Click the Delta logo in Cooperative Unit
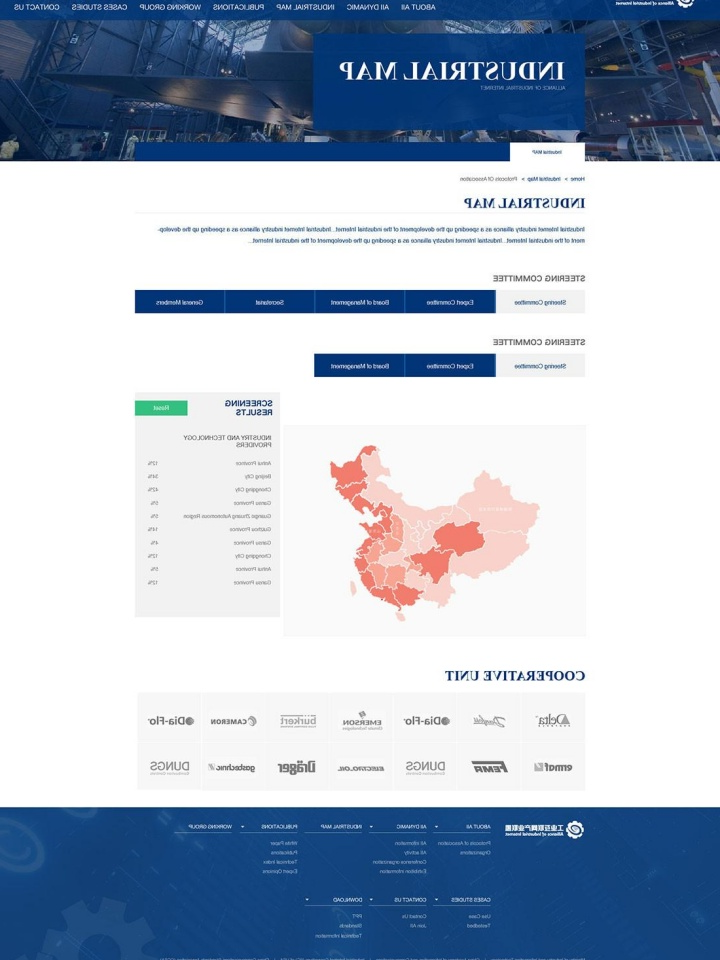The height and width of the screenshot is (960, 720). 553,720
